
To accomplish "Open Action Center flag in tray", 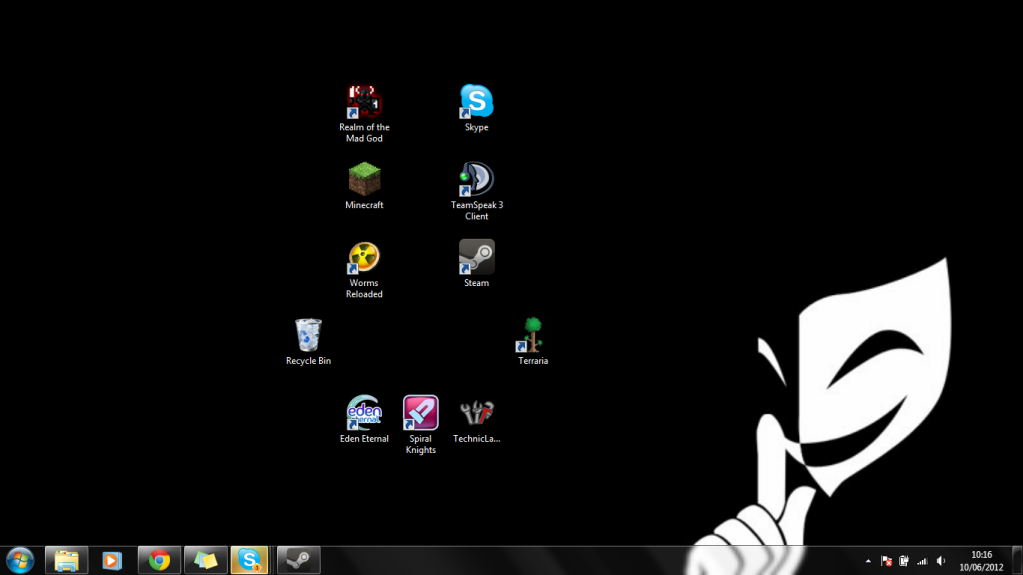I will pyautogui.click(x=886, y=561).
